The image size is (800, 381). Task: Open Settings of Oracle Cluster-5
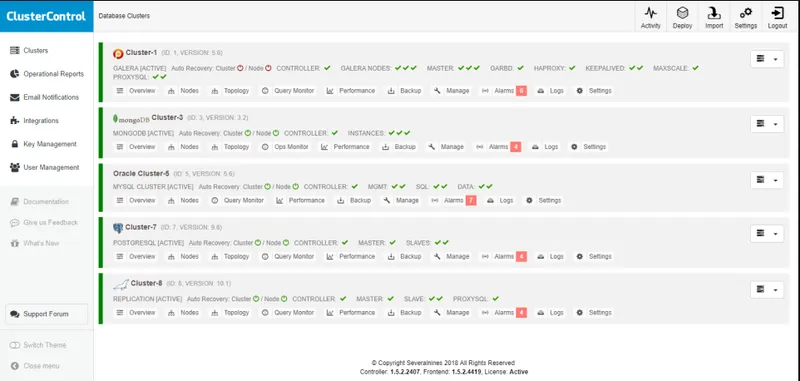[543, 200]
